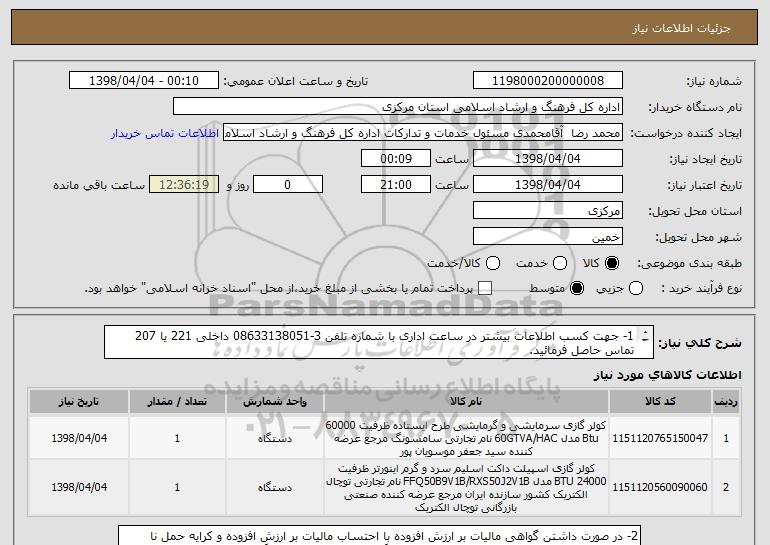Click the دستگاه unit cell in row 1

[x=275, y=438]
